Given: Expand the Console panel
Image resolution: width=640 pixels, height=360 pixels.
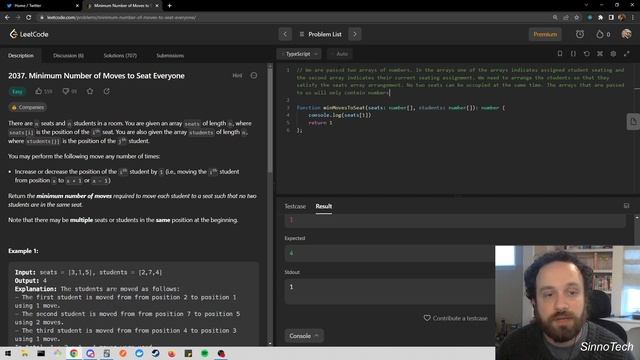Looking at the screenshot, I should [304, 336].
